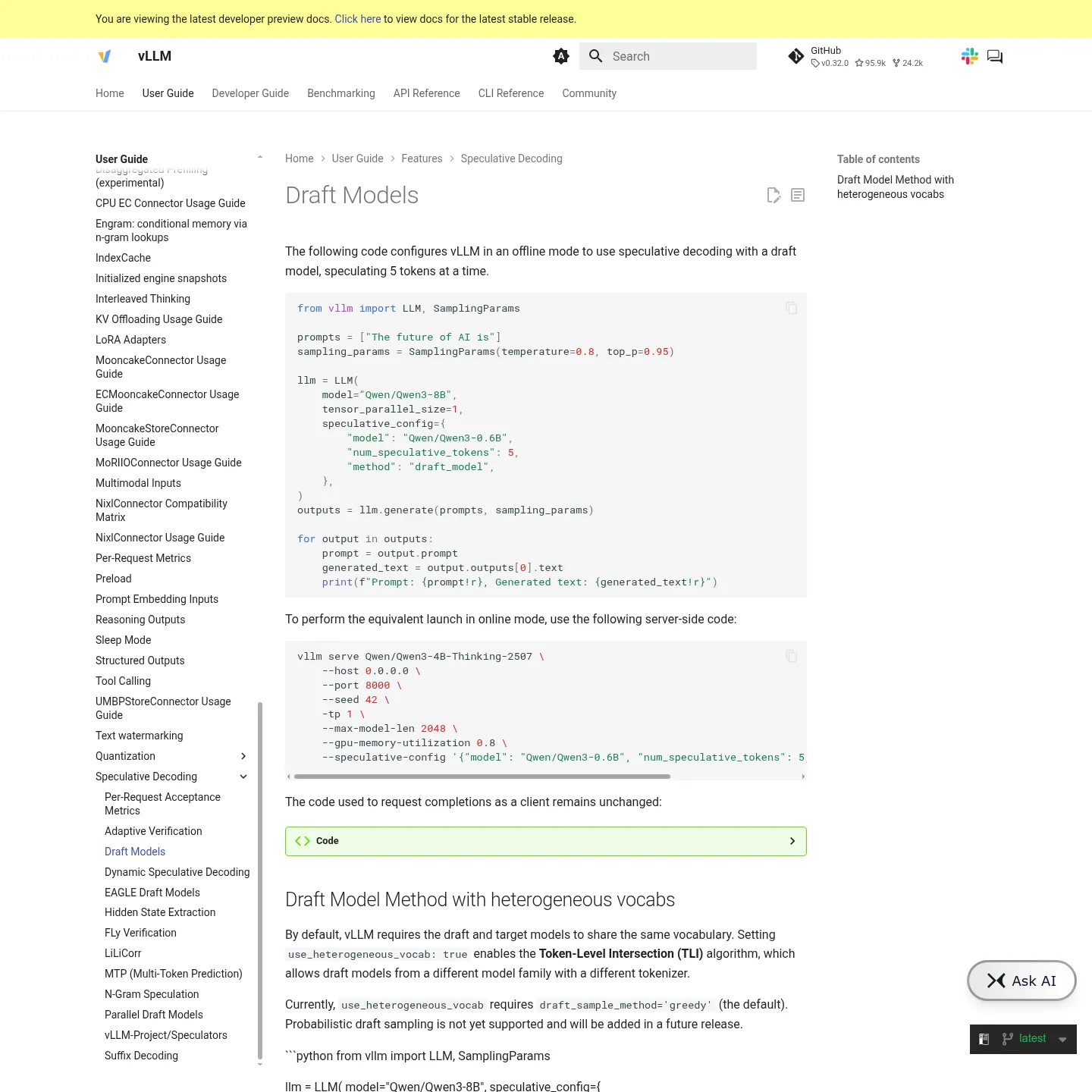Click the Features breadcrumb link

422,158
